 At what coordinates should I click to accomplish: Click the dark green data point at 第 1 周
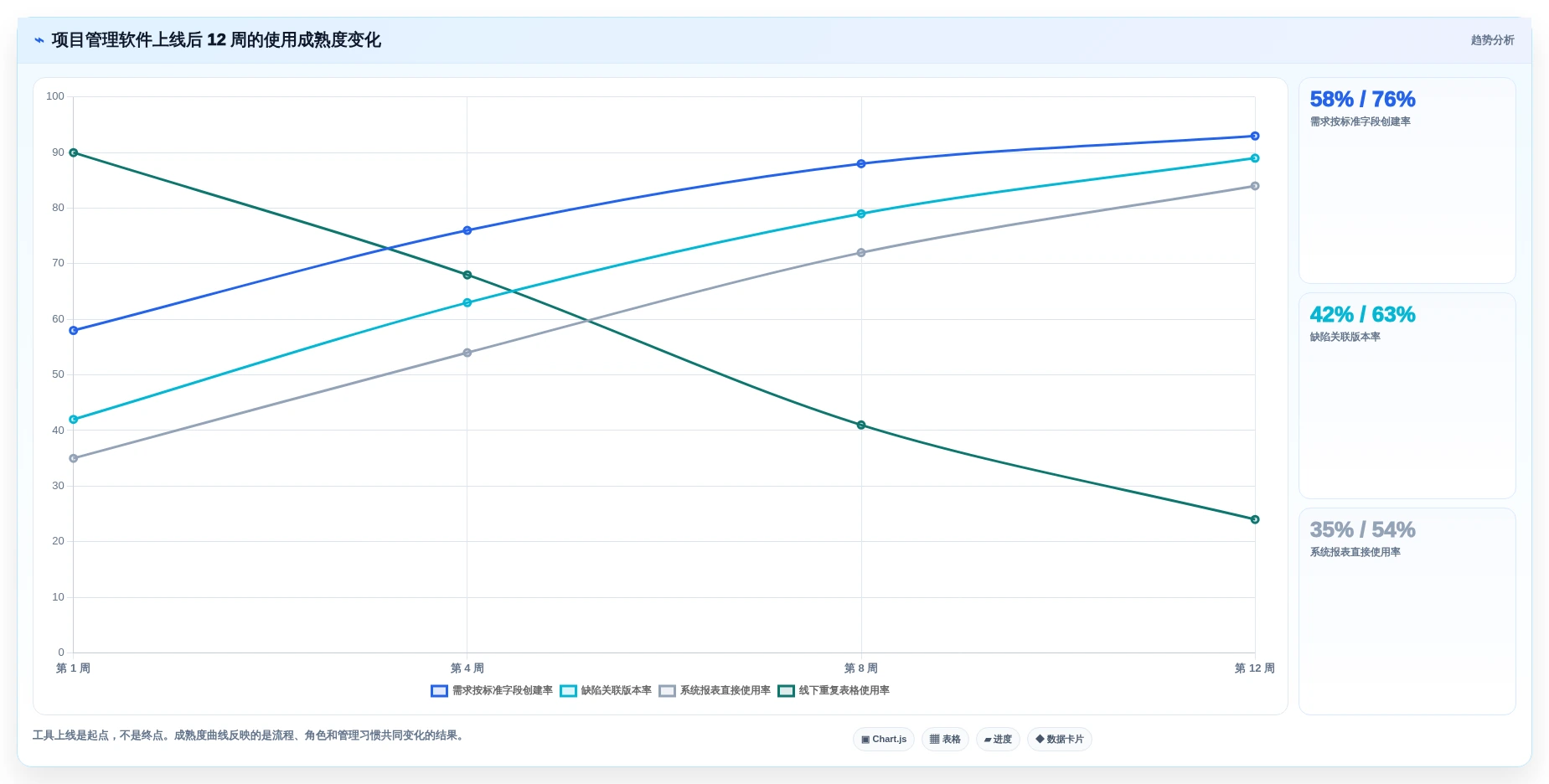(74, 152)
